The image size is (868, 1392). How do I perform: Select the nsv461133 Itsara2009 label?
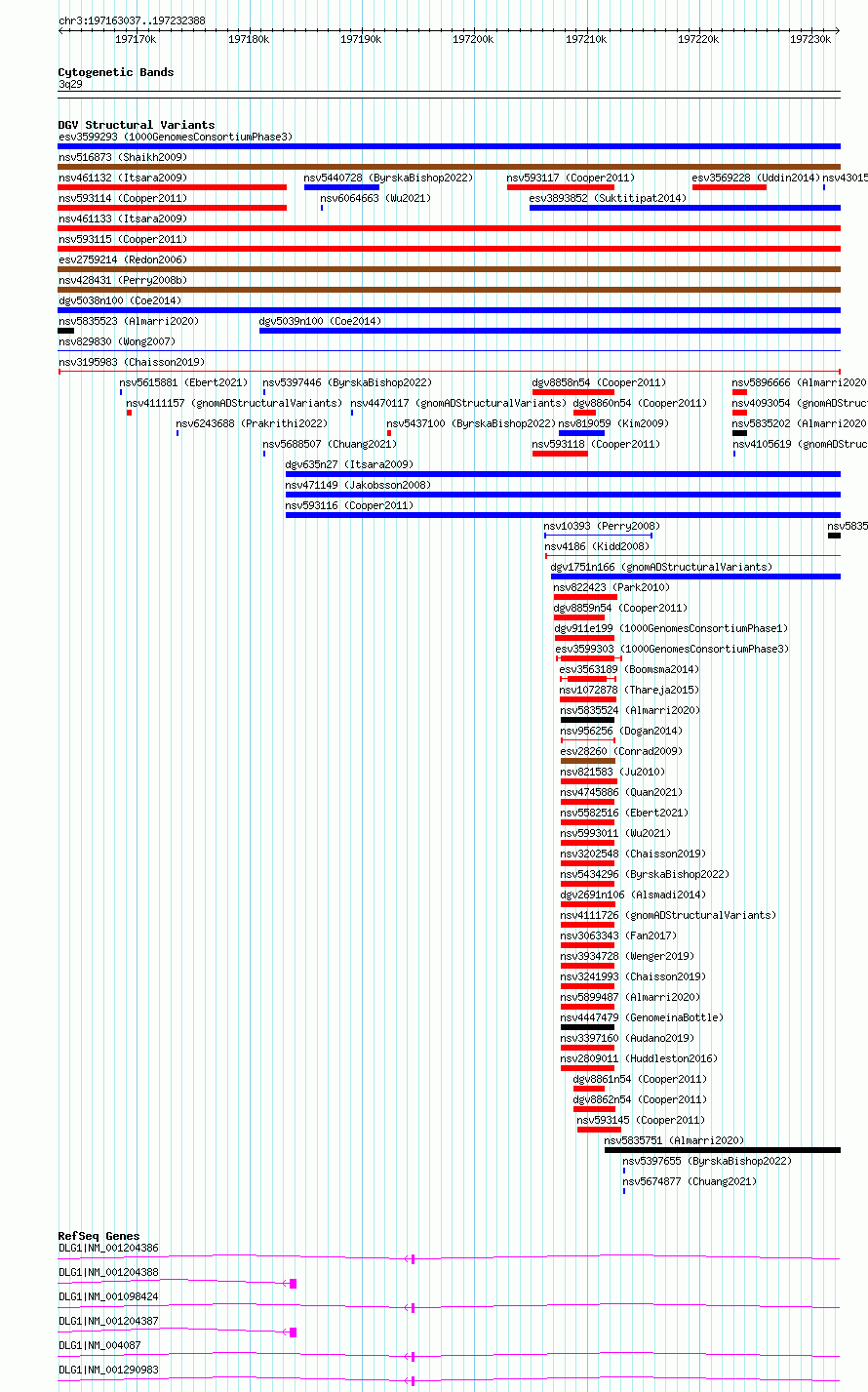pos(122,219)
